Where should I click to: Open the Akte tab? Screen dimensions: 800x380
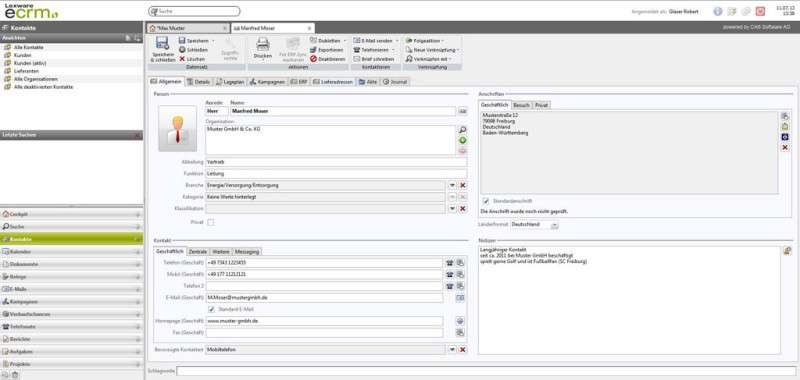(368, 81)
